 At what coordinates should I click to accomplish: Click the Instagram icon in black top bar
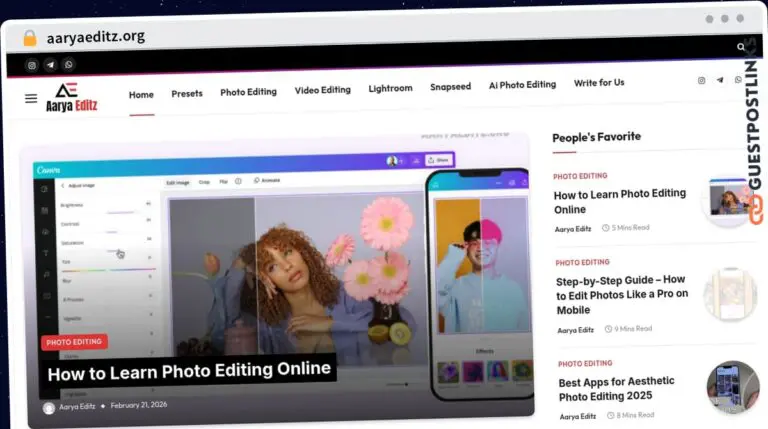(x=31, y=65)
